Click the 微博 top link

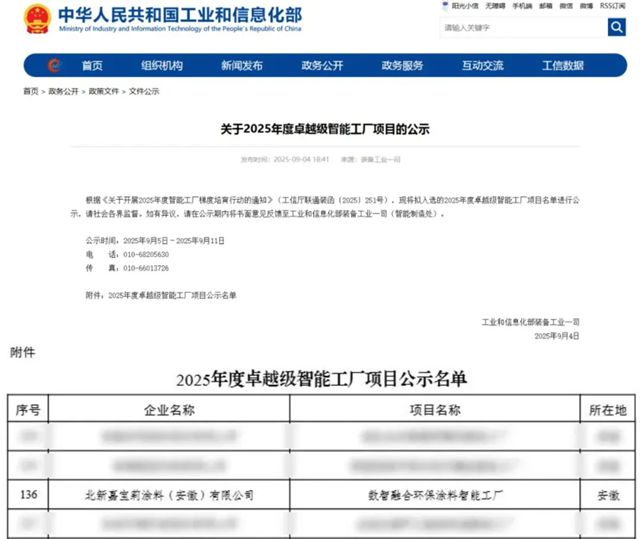[x=586, y=6]
